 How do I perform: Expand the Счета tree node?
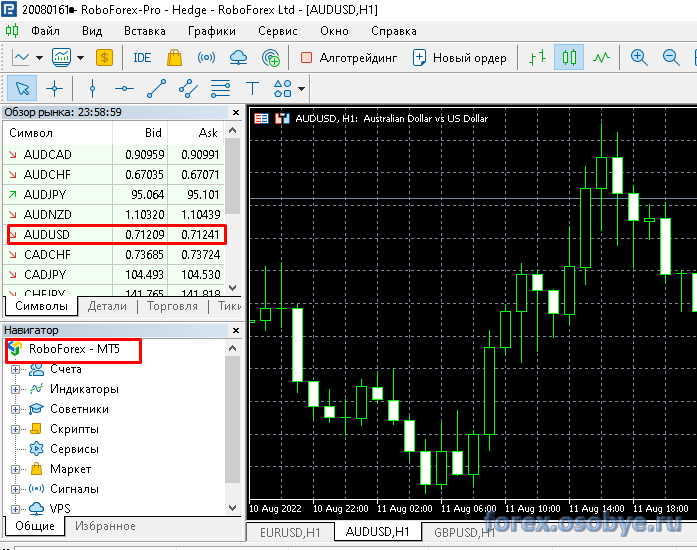[15, 369]
